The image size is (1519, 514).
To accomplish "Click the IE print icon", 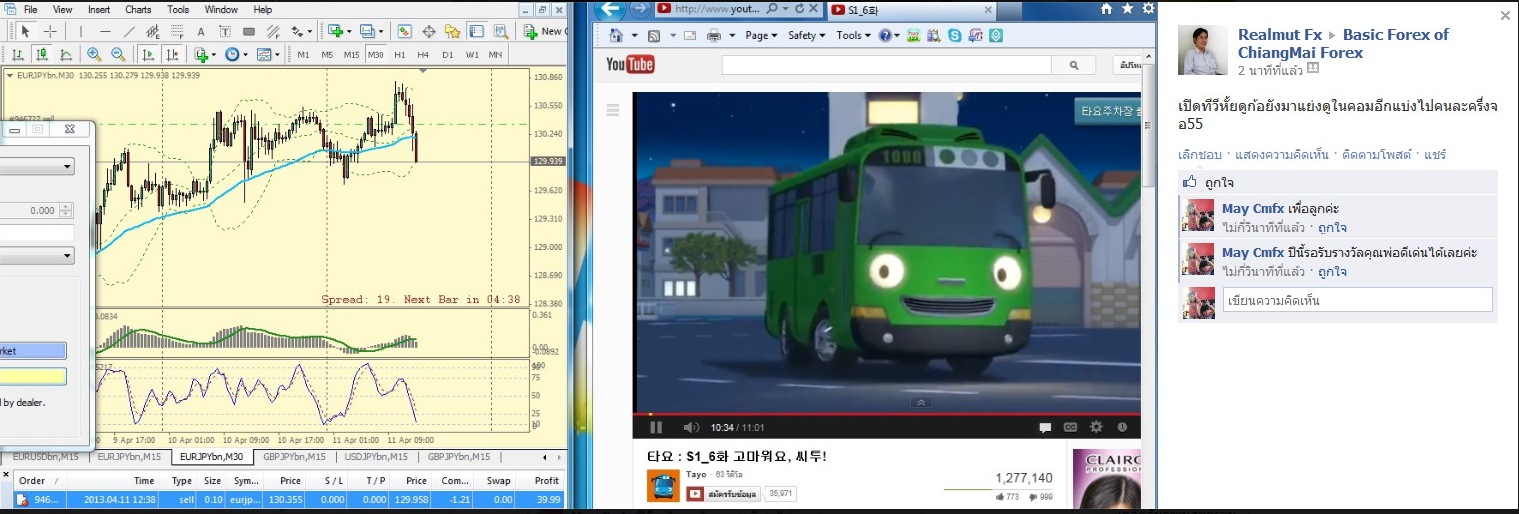I will 714,35.
